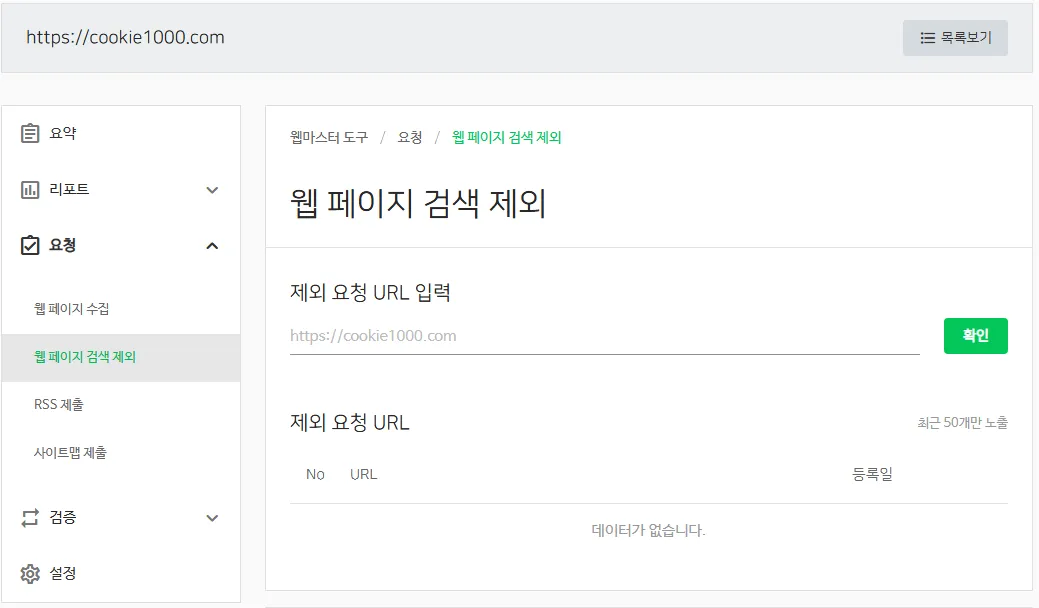Screen dimensions: 1039x608
Task: Expand the 리포트 section chevron
Action: coord(212,189)
